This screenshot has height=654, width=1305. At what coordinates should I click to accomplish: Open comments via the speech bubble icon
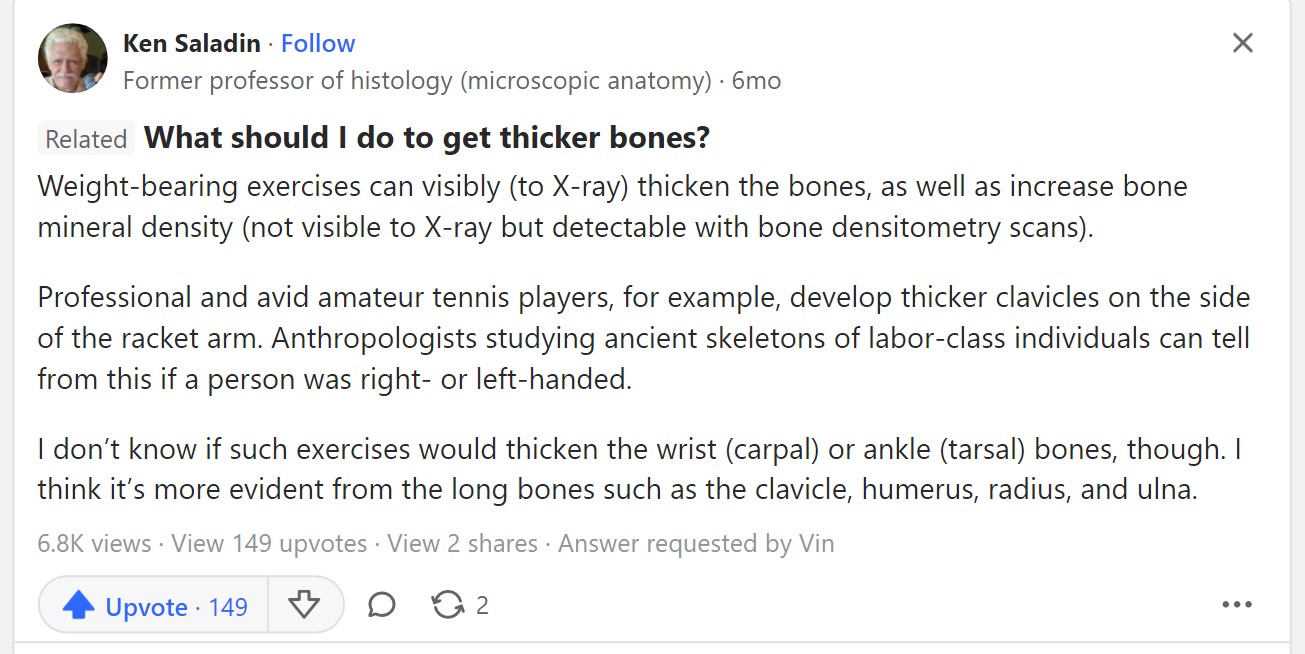tap(381, 605)
